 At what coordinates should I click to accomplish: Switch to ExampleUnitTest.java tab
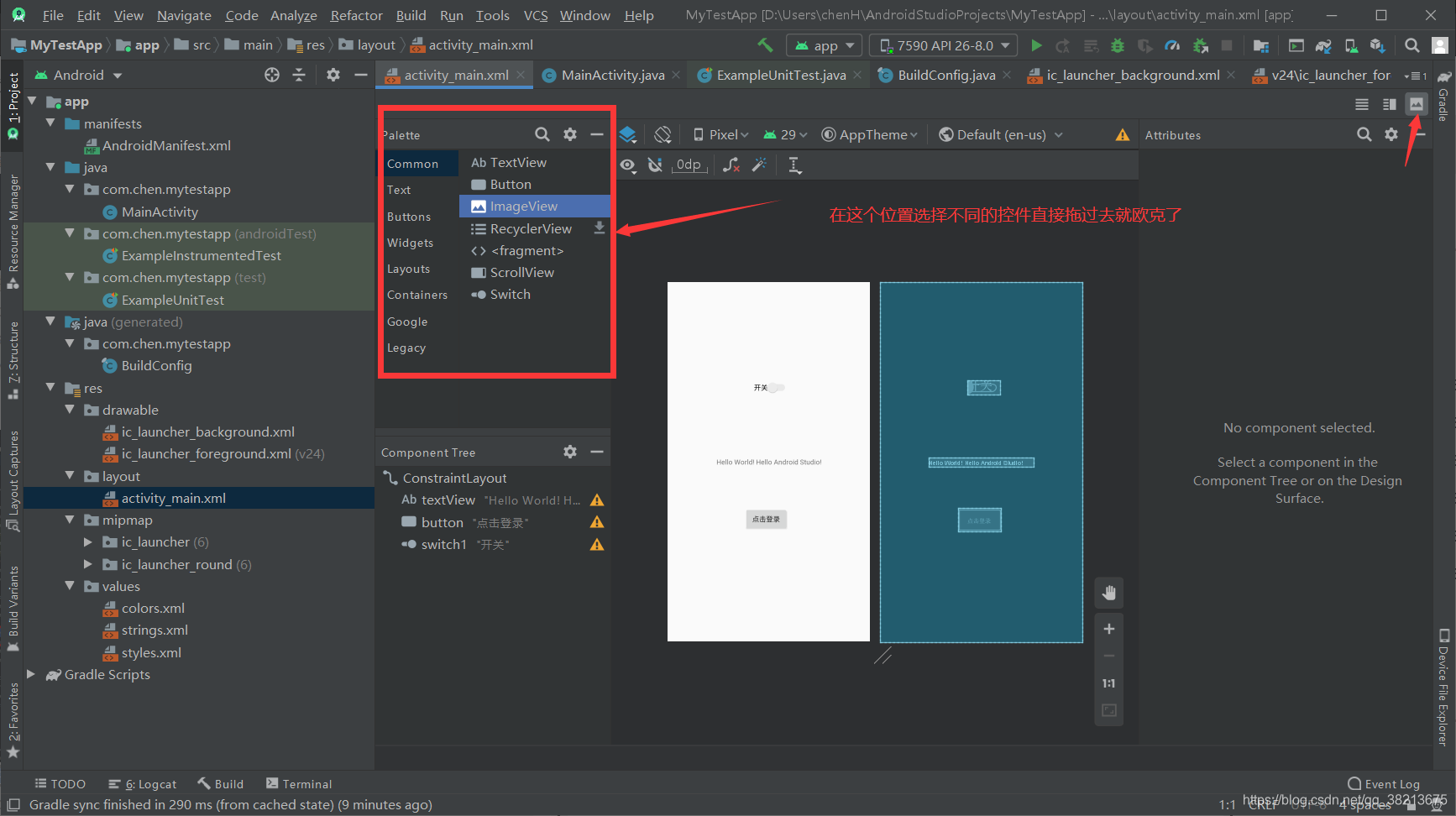(x=780, y=75)
